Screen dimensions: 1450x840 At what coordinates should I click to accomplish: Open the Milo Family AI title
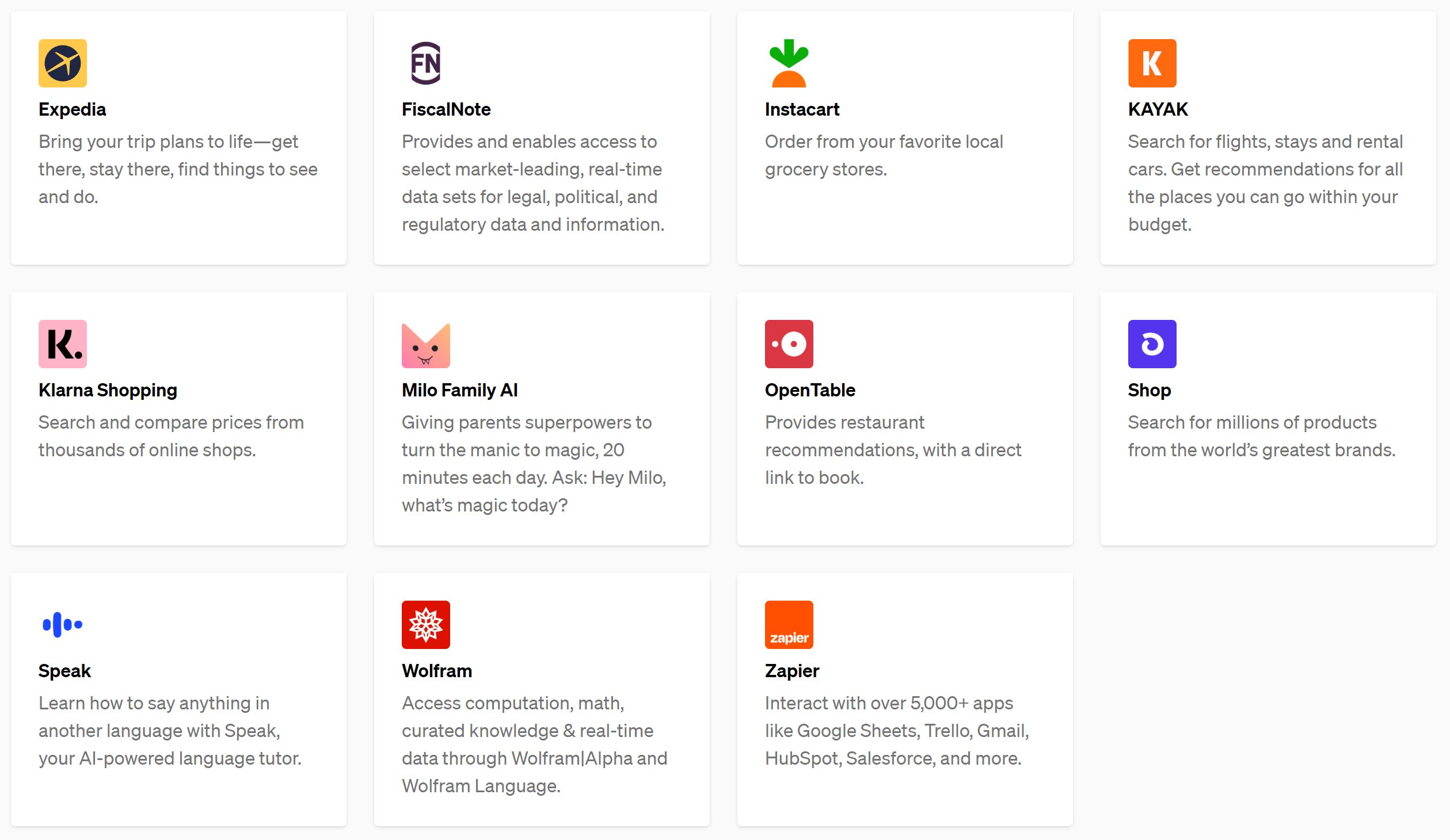pyautogui.click(x=460, y=390)
